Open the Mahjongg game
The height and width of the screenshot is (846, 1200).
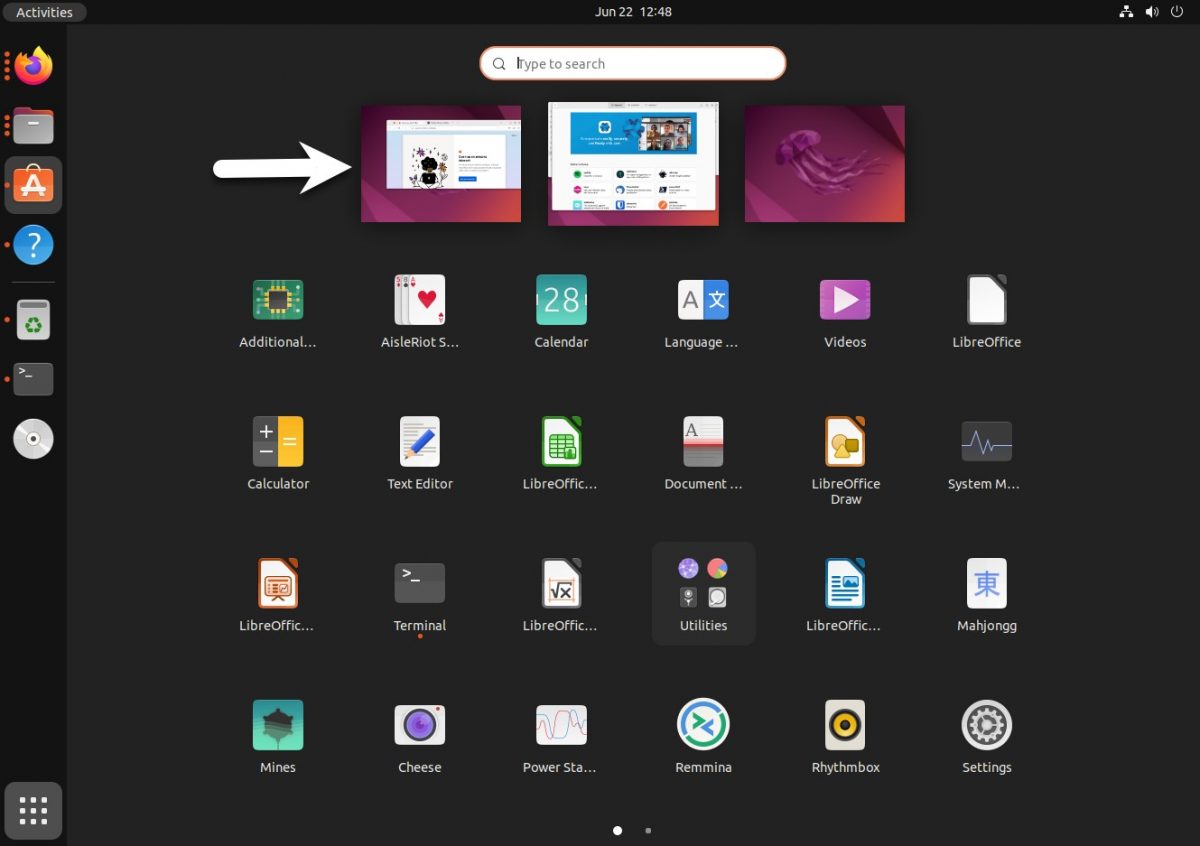(987, 596)
